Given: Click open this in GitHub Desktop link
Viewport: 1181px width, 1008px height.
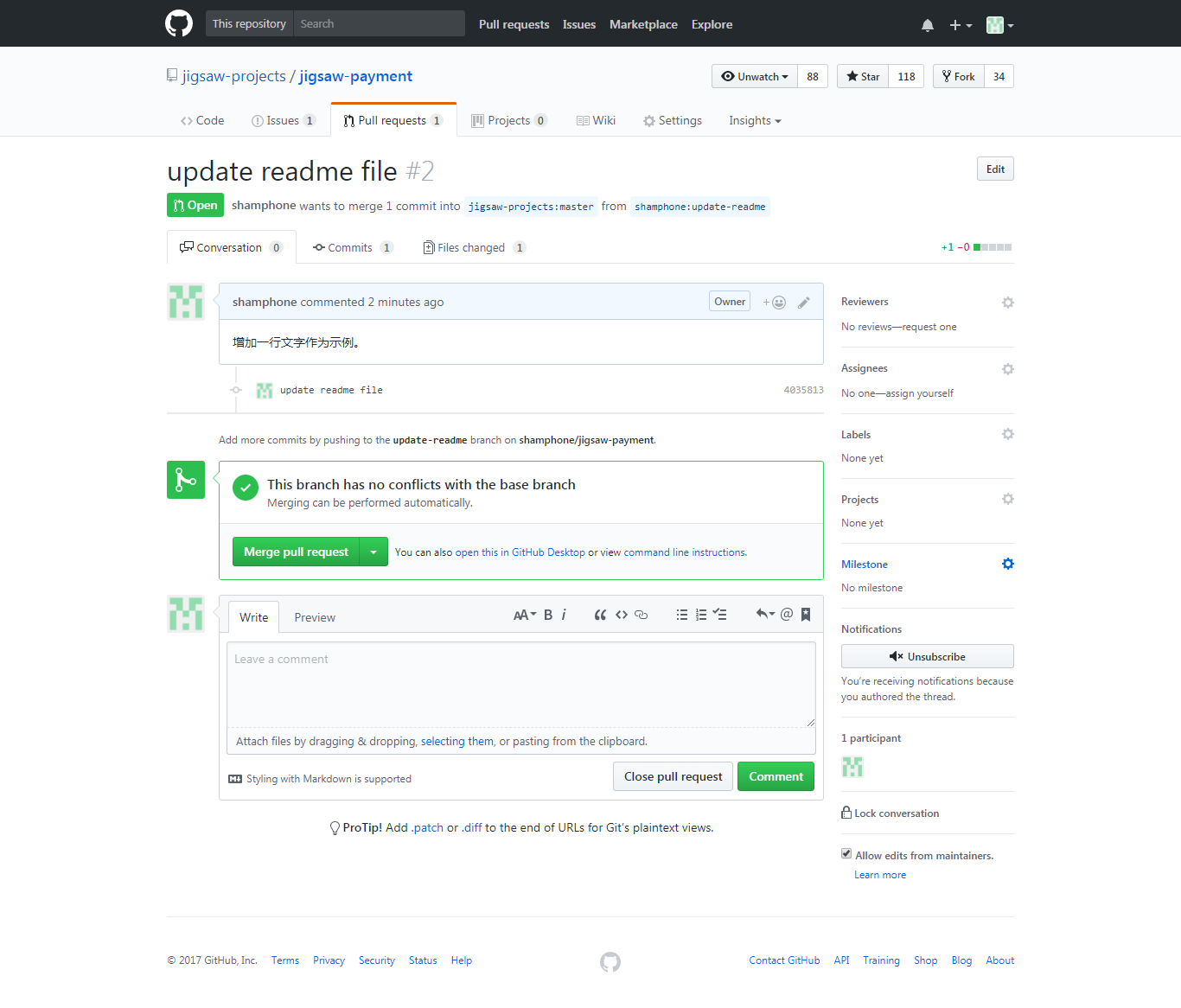Looking at the screenshot, I should point(520,552).
